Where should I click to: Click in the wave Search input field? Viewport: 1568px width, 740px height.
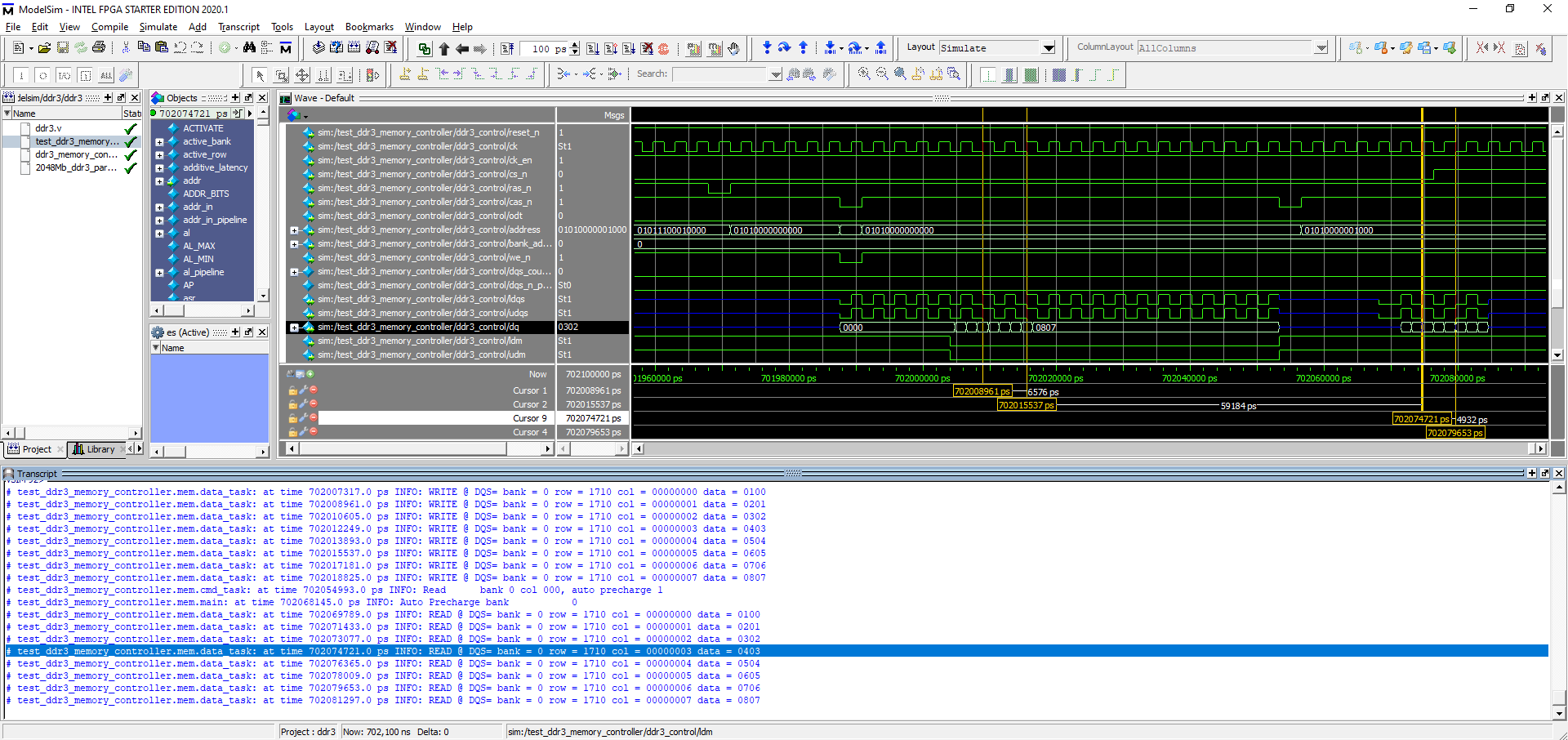tap(720, 74)
